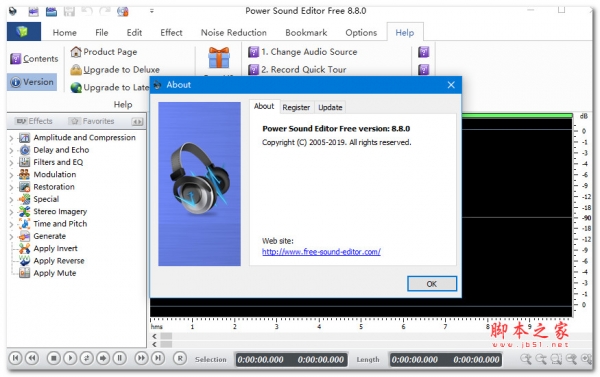The image size is (600, 377).
Task: Click the Undo arrow in quick toolbar
Action: point(87,11)
